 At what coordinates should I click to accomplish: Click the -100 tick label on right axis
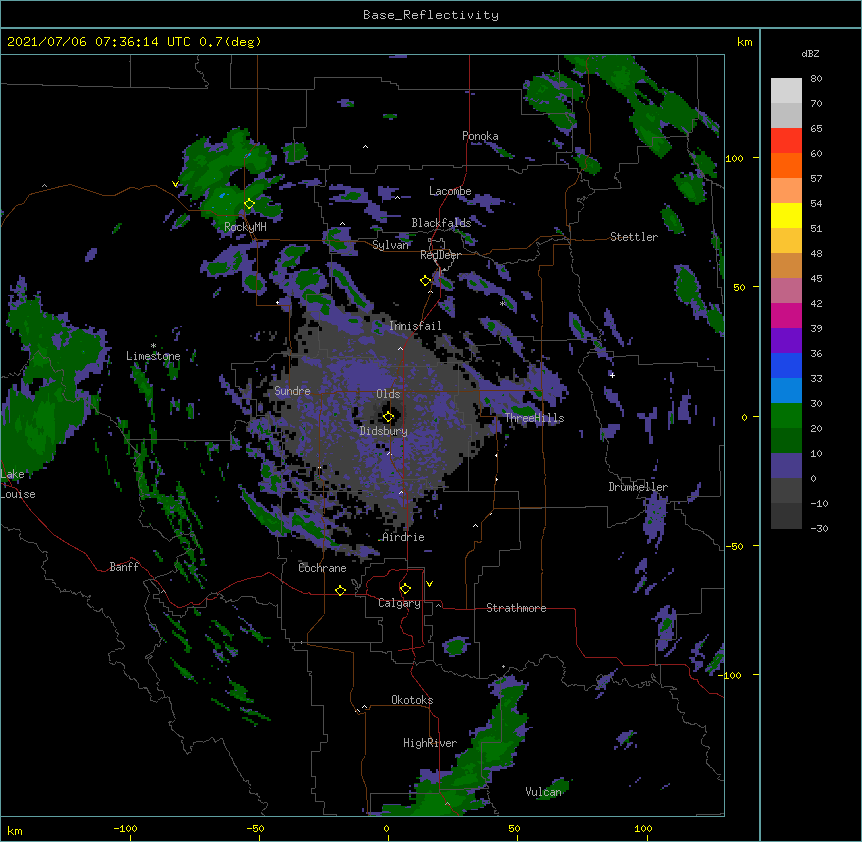click(732, 675)
